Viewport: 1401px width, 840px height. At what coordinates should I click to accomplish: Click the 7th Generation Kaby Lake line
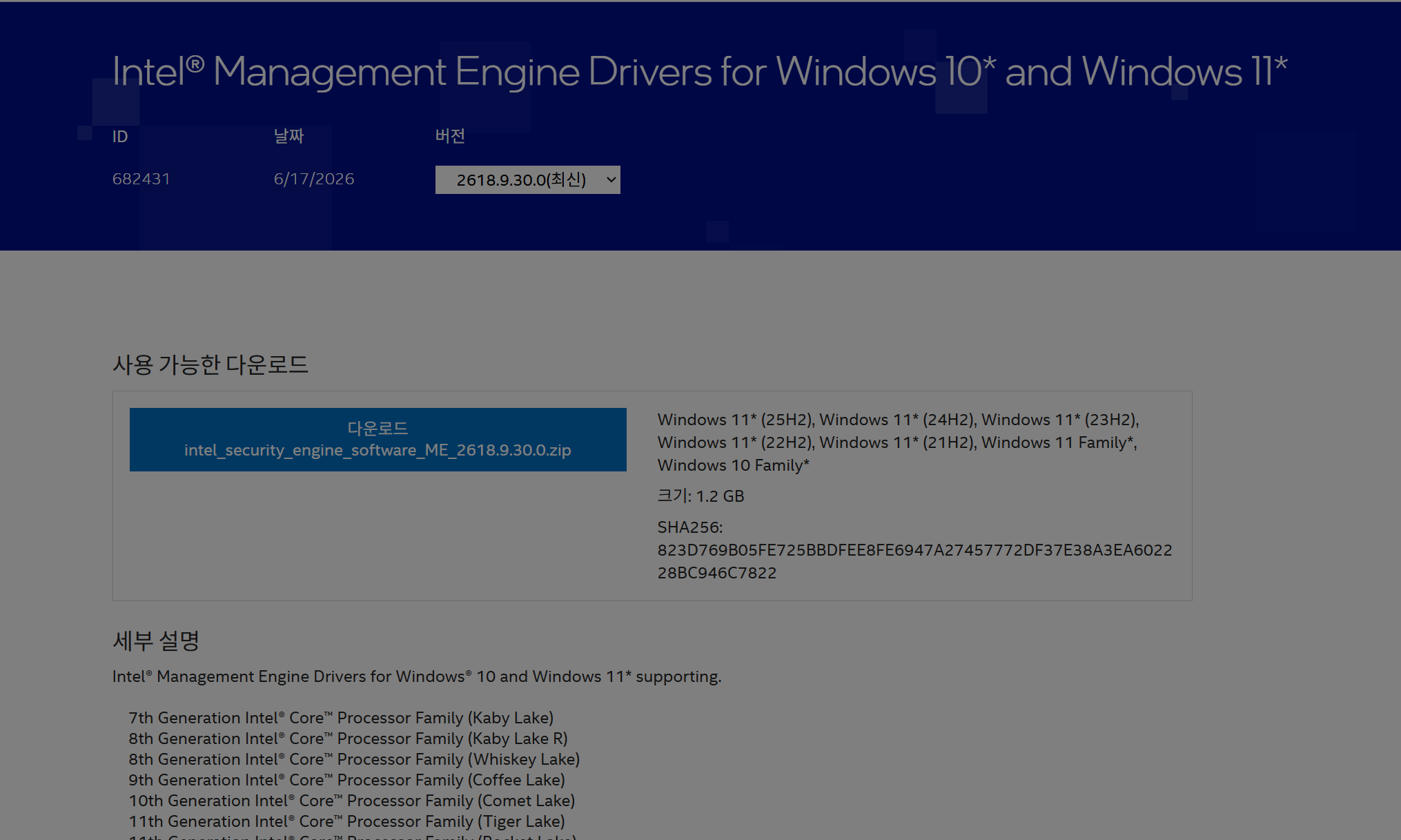(341, 718)
